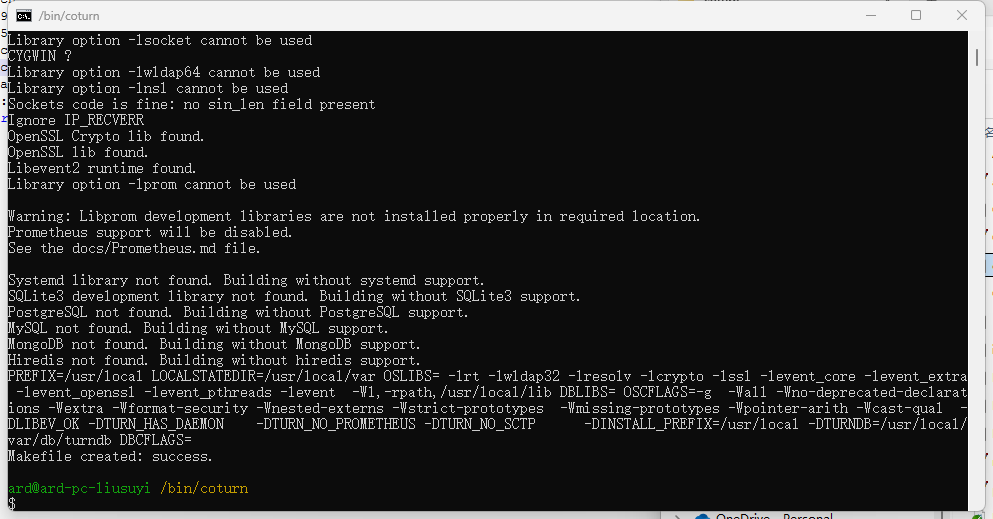Click the OneDrive cloud icon
Viewport: 993px width, 519px height.
point(701,516)
